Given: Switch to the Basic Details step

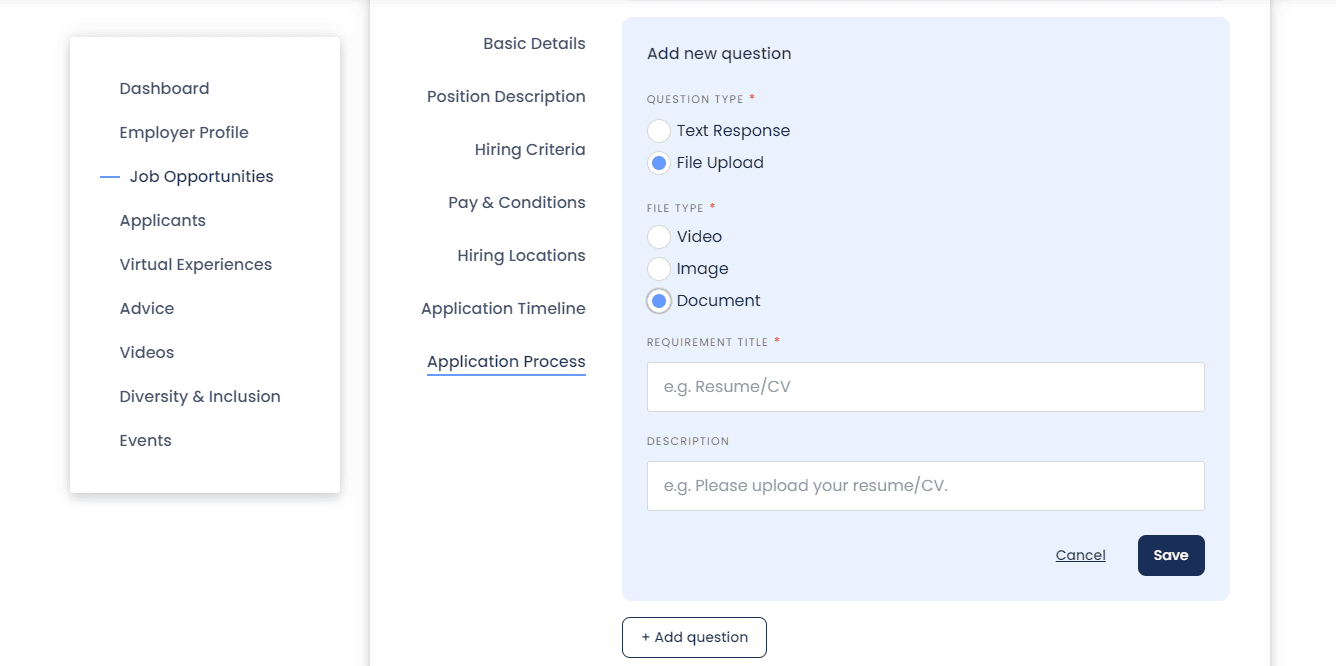Looking at the screenshot, I should click(x=534, y=44).
